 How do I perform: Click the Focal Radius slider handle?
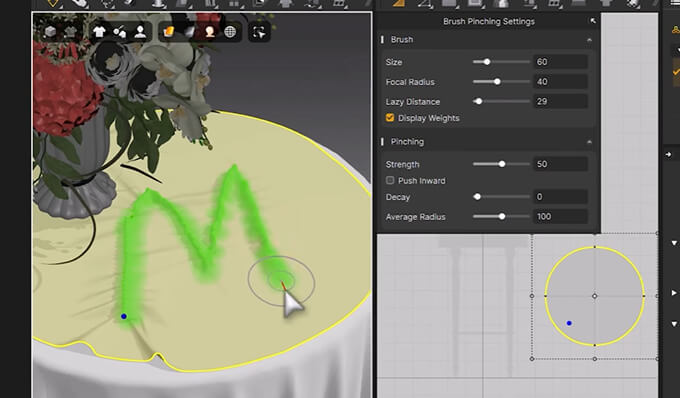coord(497,82)
